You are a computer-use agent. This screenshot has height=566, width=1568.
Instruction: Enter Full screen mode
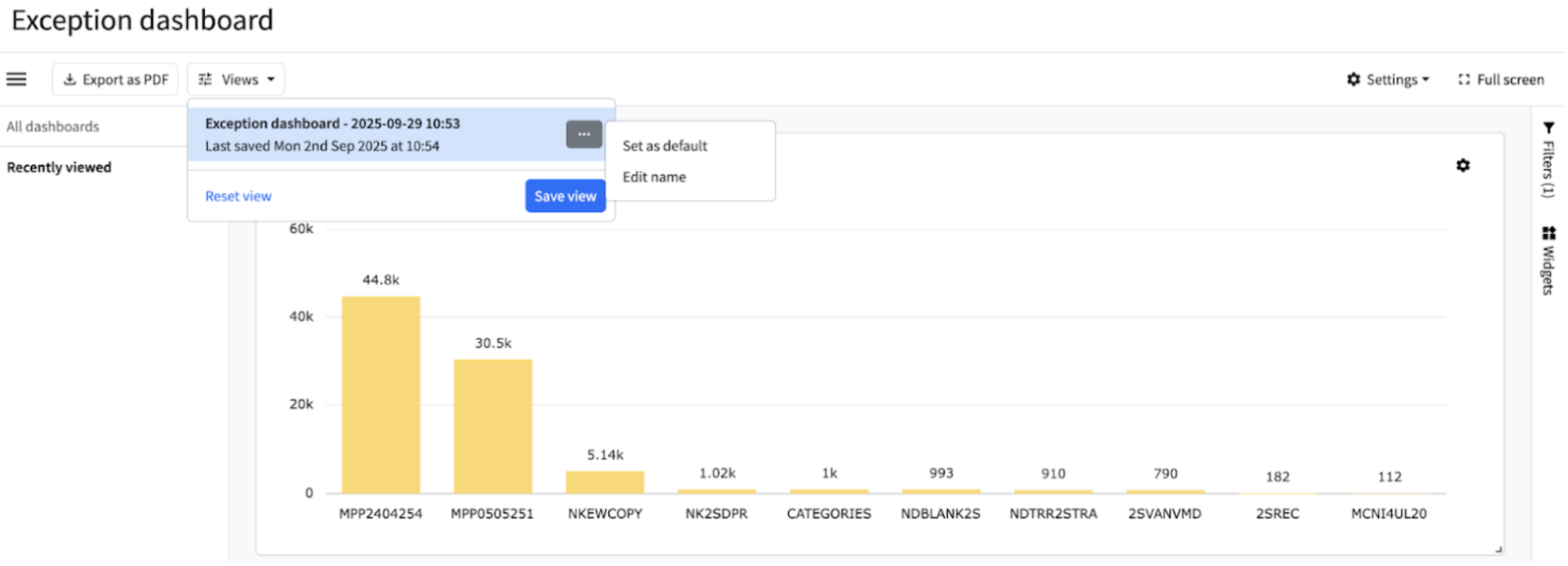[1501, 79]
